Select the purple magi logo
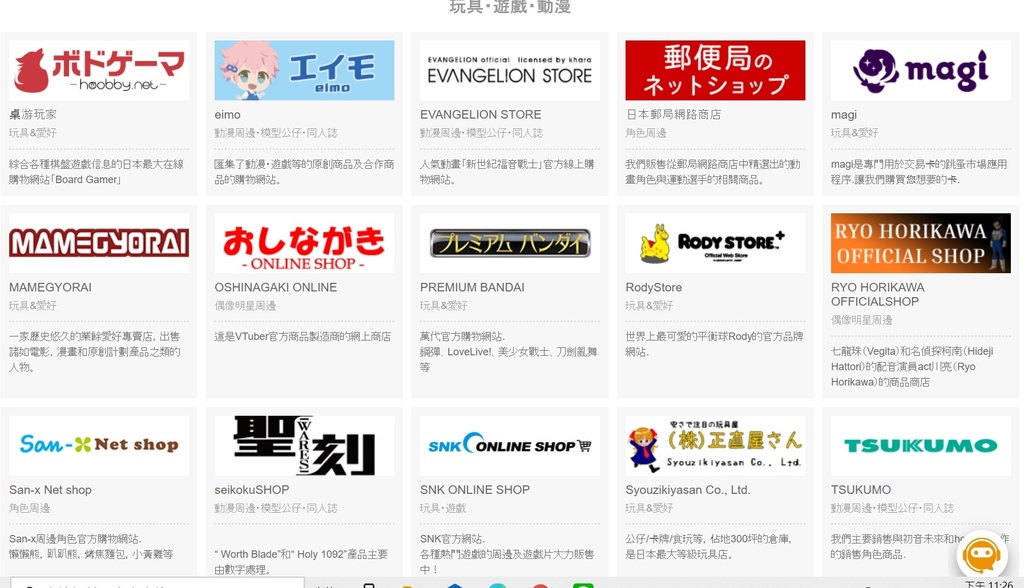 click(921, 70)
